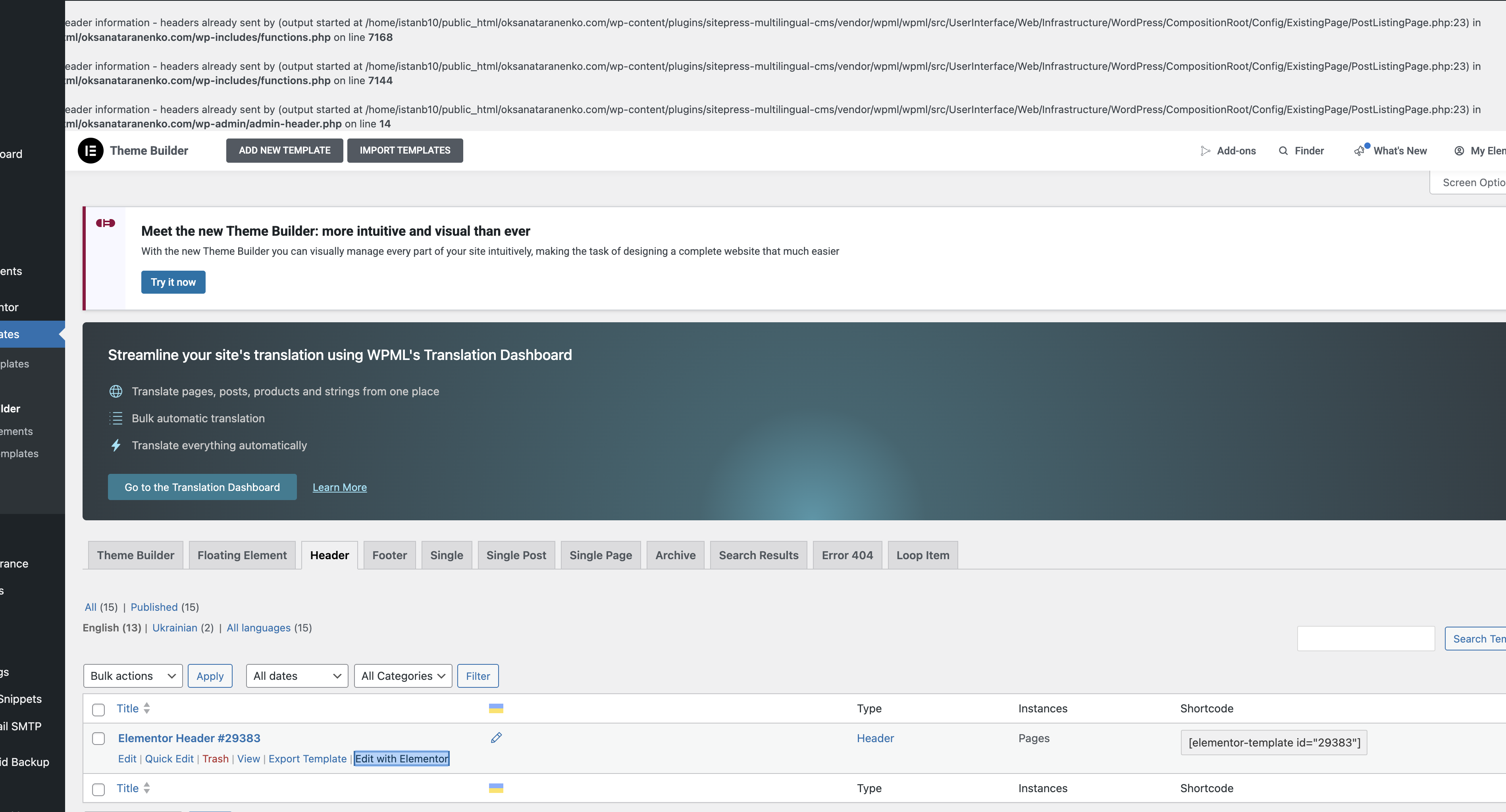Select the Header tab
This screenshot has height=812, width=1506.
tap(330, 555)
